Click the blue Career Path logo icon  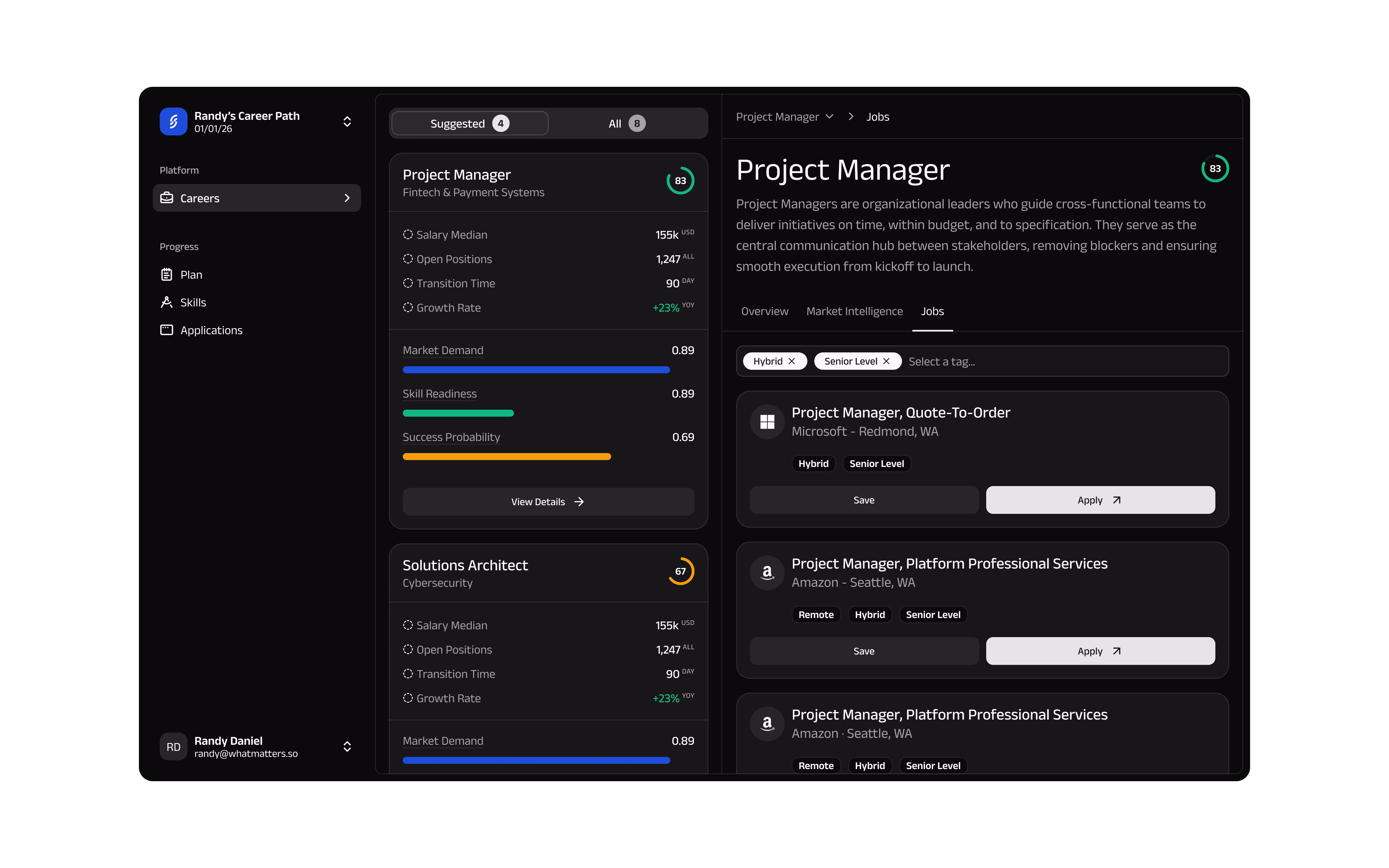coord(173,122)
